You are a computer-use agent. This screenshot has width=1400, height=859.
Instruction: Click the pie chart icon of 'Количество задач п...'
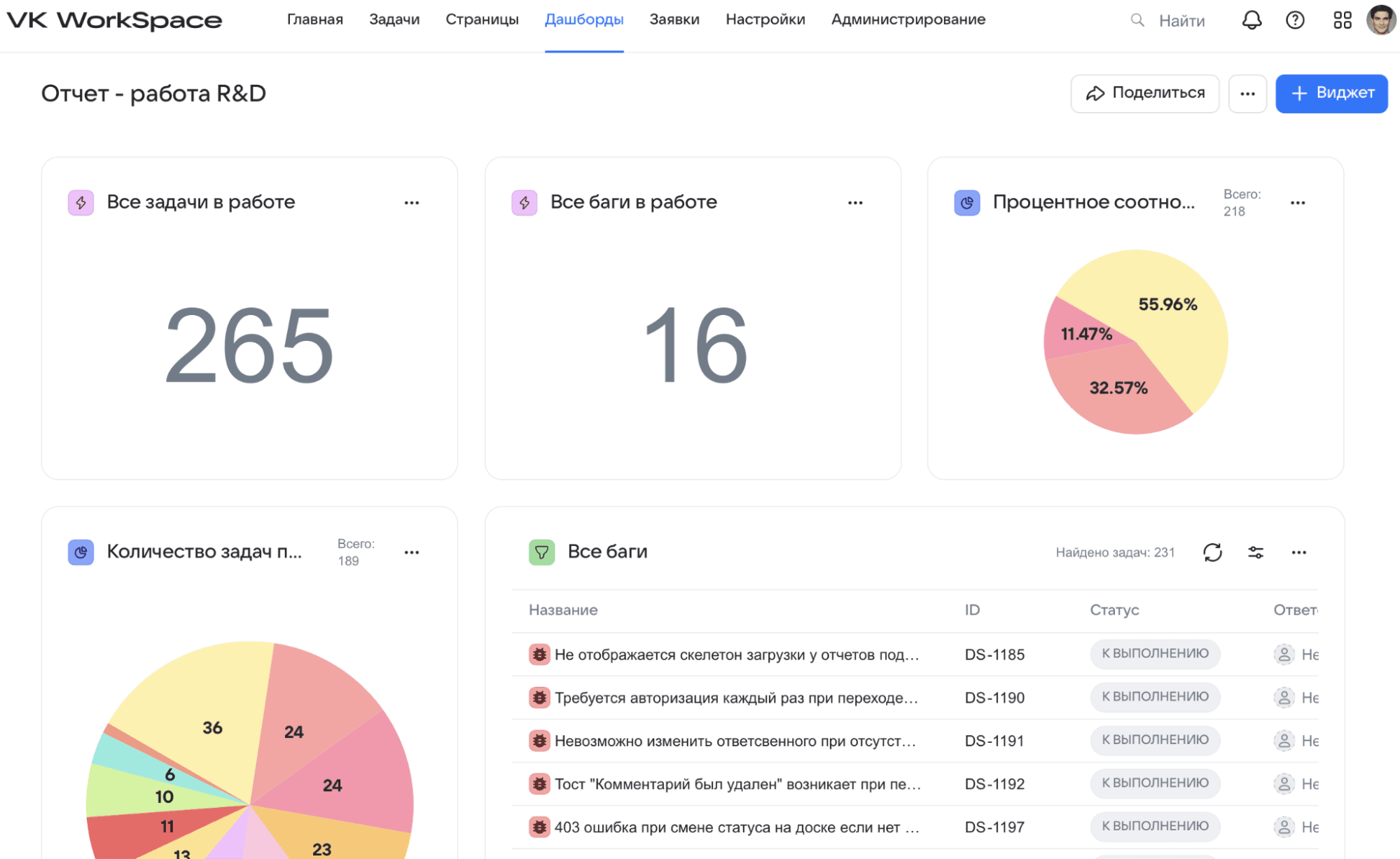81,552
